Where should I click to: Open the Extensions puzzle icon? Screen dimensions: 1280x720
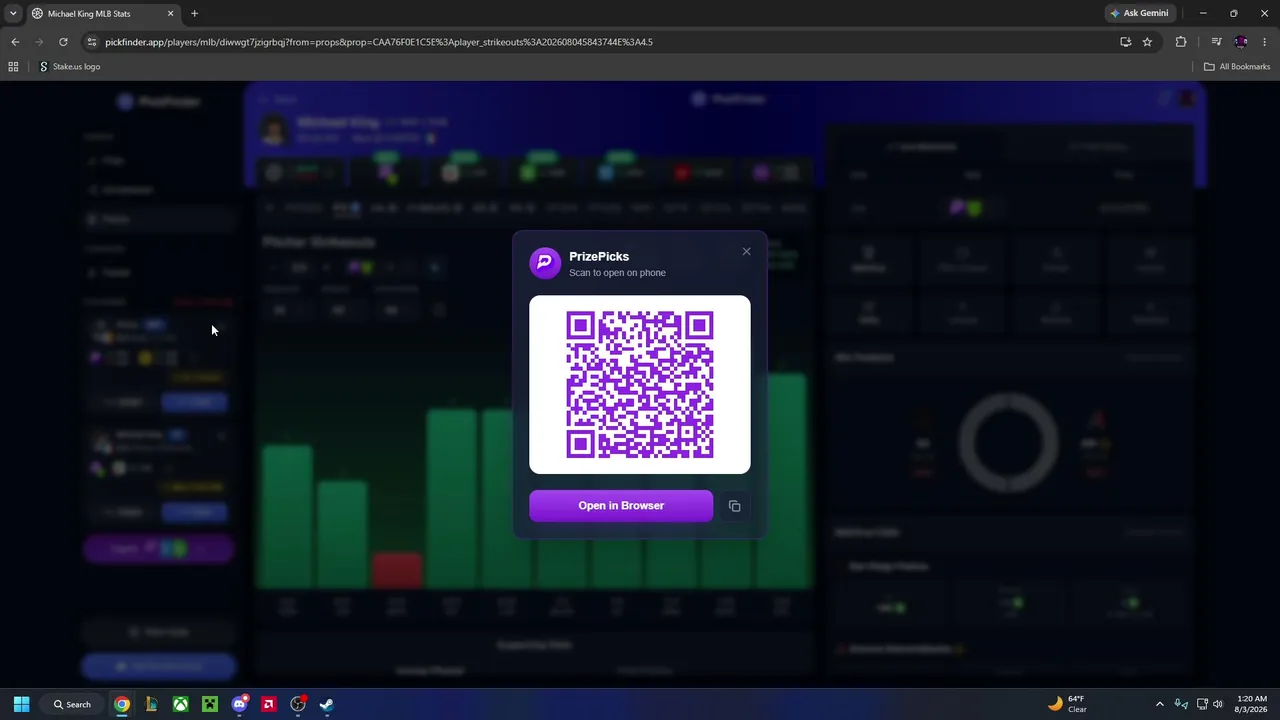[x=1181, y=42]
